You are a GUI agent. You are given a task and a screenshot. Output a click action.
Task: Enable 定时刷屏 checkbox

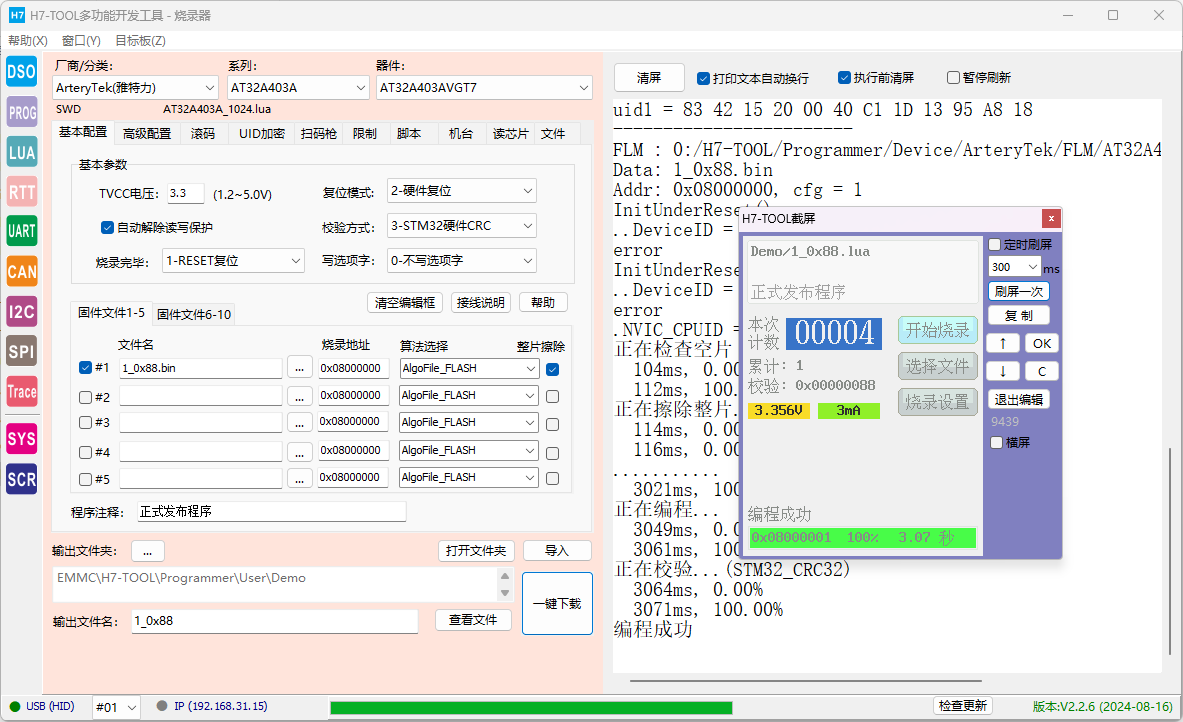click(994, 244)
